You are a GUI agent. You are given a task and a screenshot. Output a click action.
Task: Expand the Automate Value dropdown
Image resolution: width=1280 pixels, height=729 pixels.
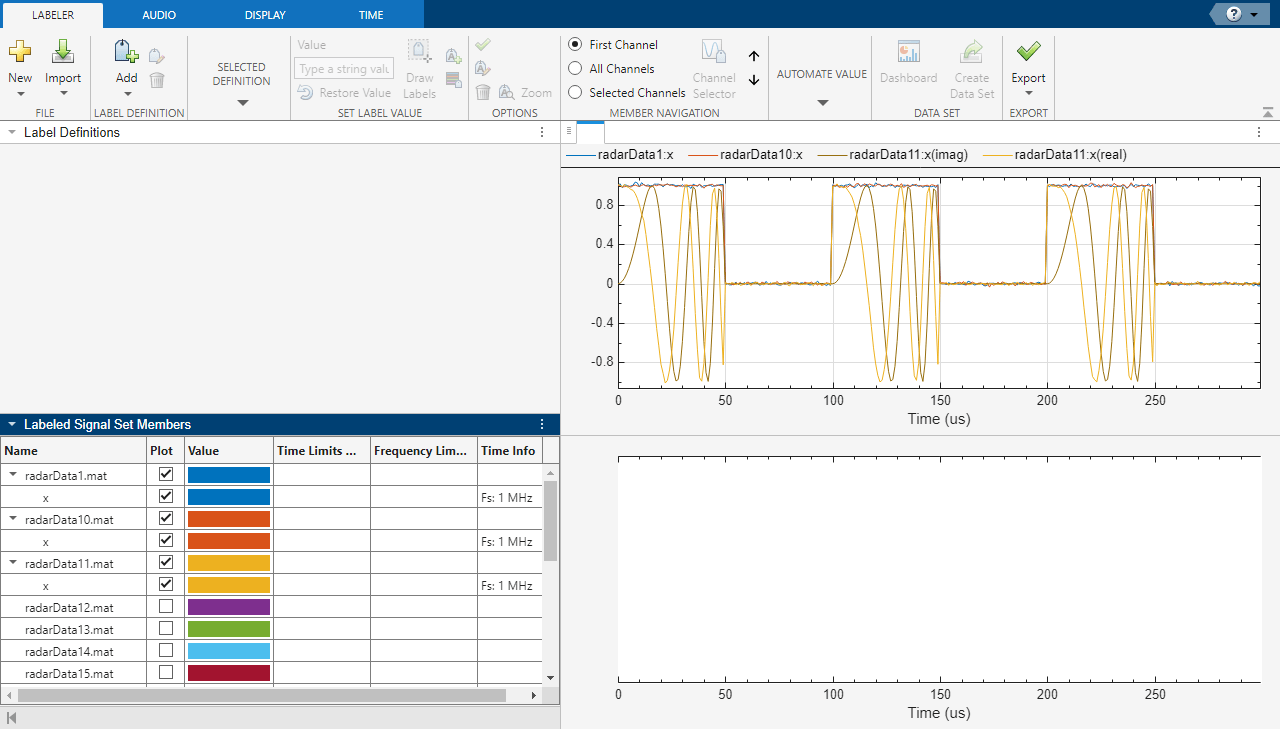[822, 103]
